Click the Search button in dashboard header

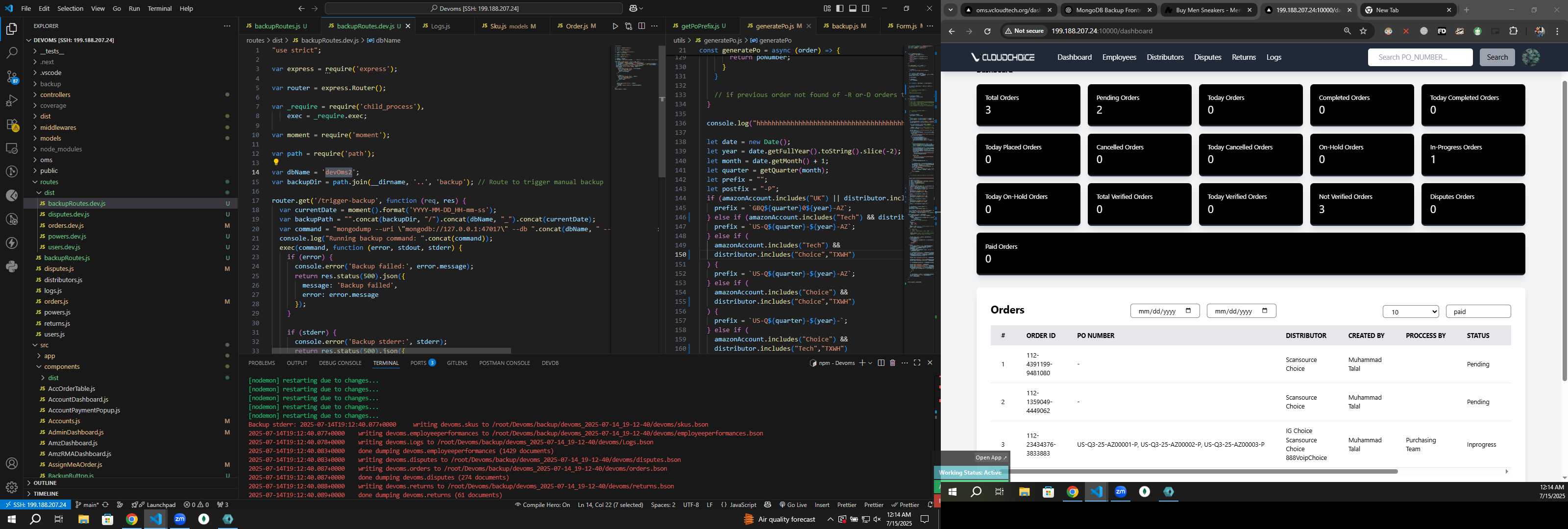pyautogui.click(x=1497, y=57)
